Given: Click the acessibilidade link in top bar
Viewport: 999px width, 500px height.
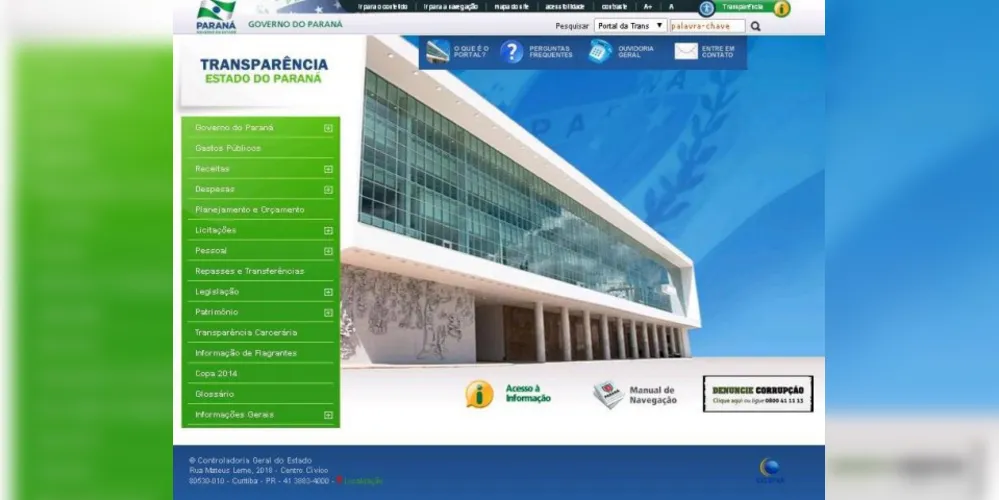Looking at the screenshot, I should point(564,6).
